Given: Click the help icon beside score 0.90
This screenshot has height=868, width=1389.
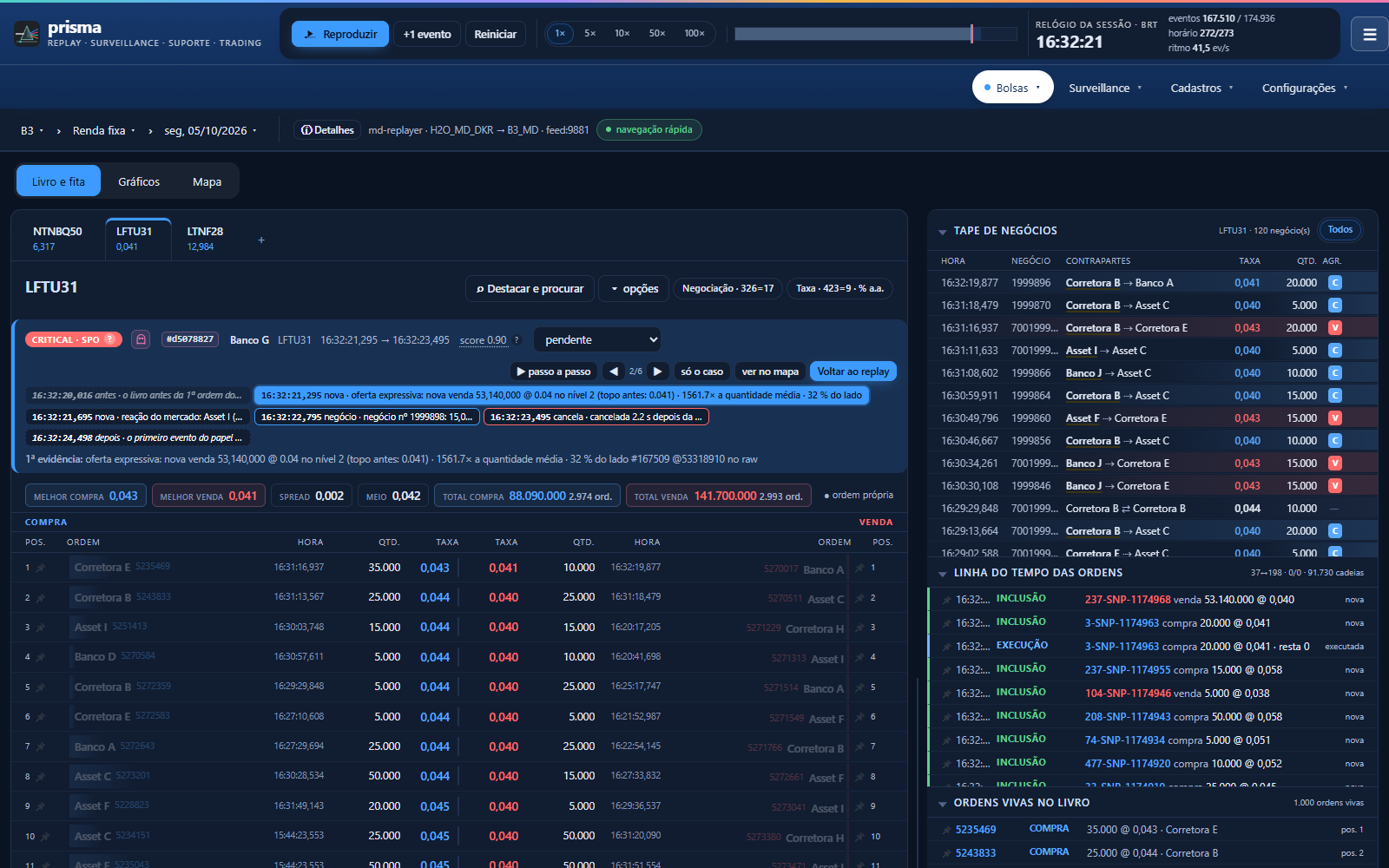Looking at the screenshot, I should tap(517, 340).
